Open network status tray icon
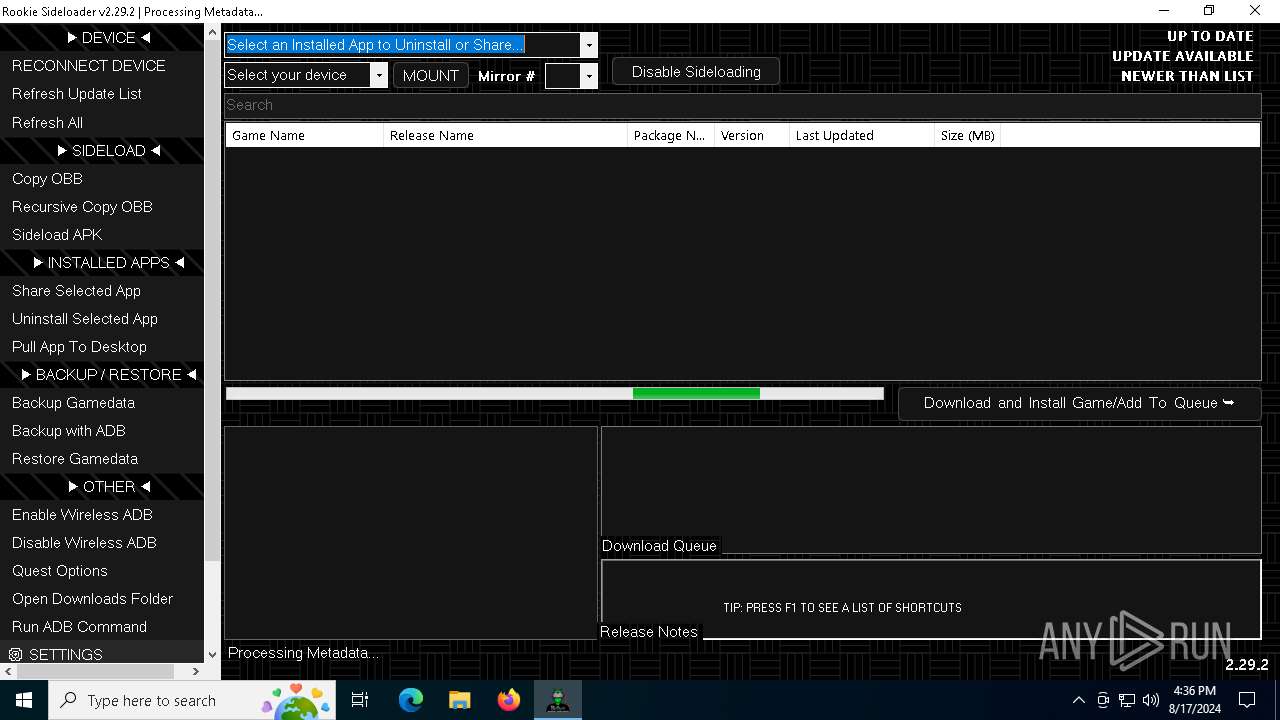Screen dimensions: 1280x720 [1127, 700]
